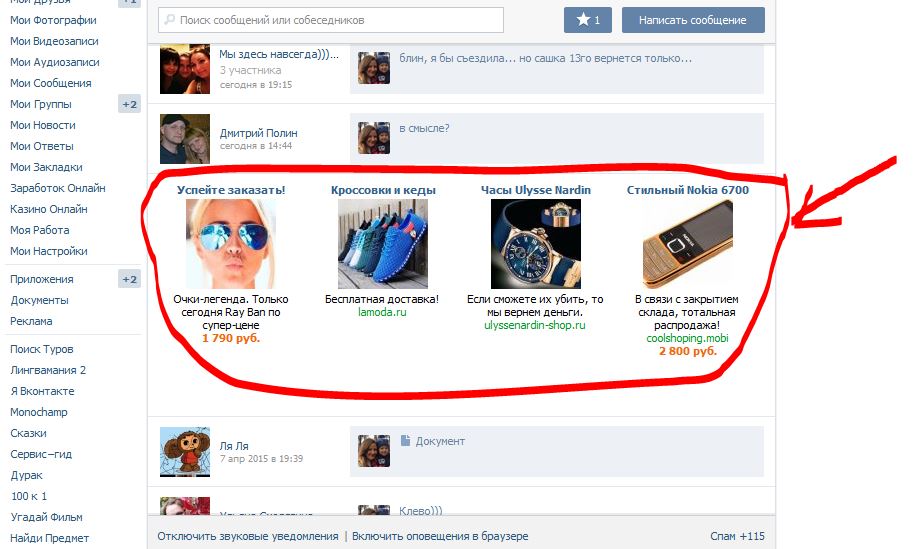Open Мои Закладки
The width and height of the screenshot is (920, 549).
pos(46,167)
